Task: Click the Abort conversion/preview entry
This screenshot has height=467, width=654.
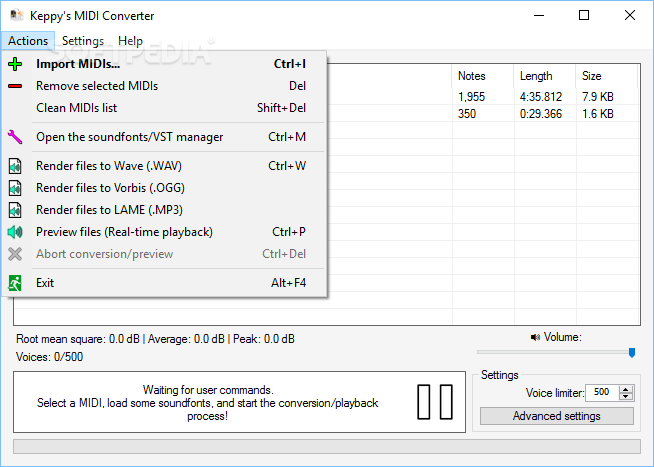Action: coord(165,254)
